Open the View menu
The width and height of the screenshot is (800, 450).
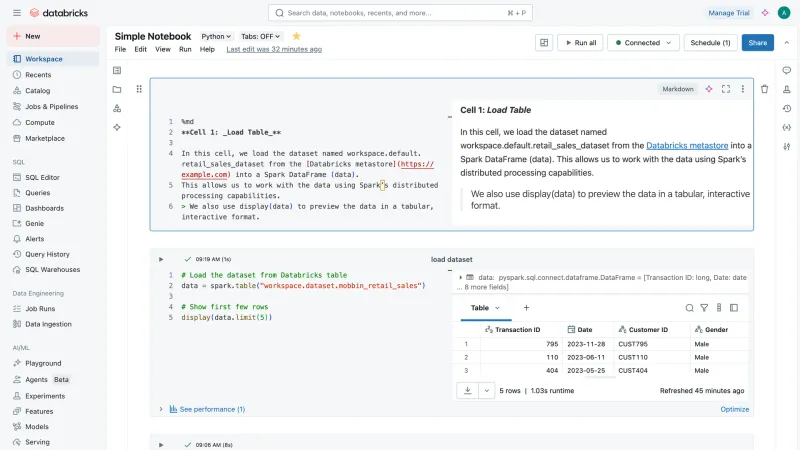[163, 49]
